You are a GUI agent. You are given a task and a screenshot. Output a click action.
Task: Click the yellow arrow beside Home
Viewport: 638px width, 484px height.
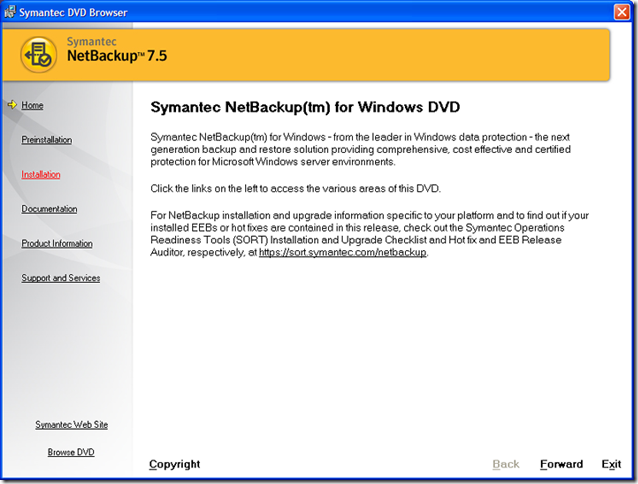(12, 105)
